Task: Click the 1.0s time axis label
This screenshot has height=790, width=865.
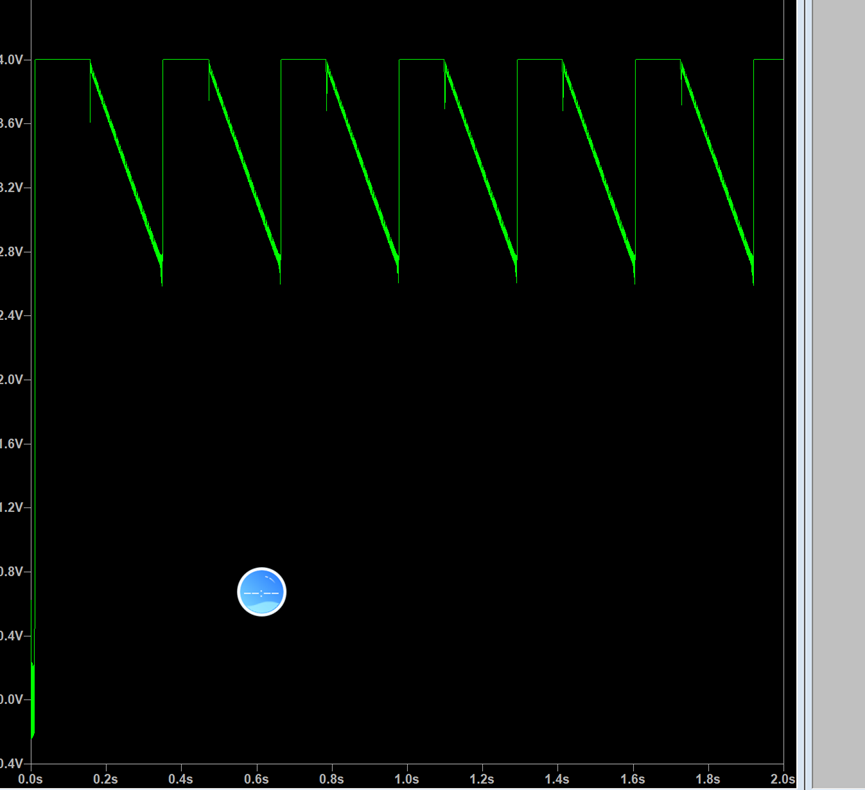Action: [407, 779]
